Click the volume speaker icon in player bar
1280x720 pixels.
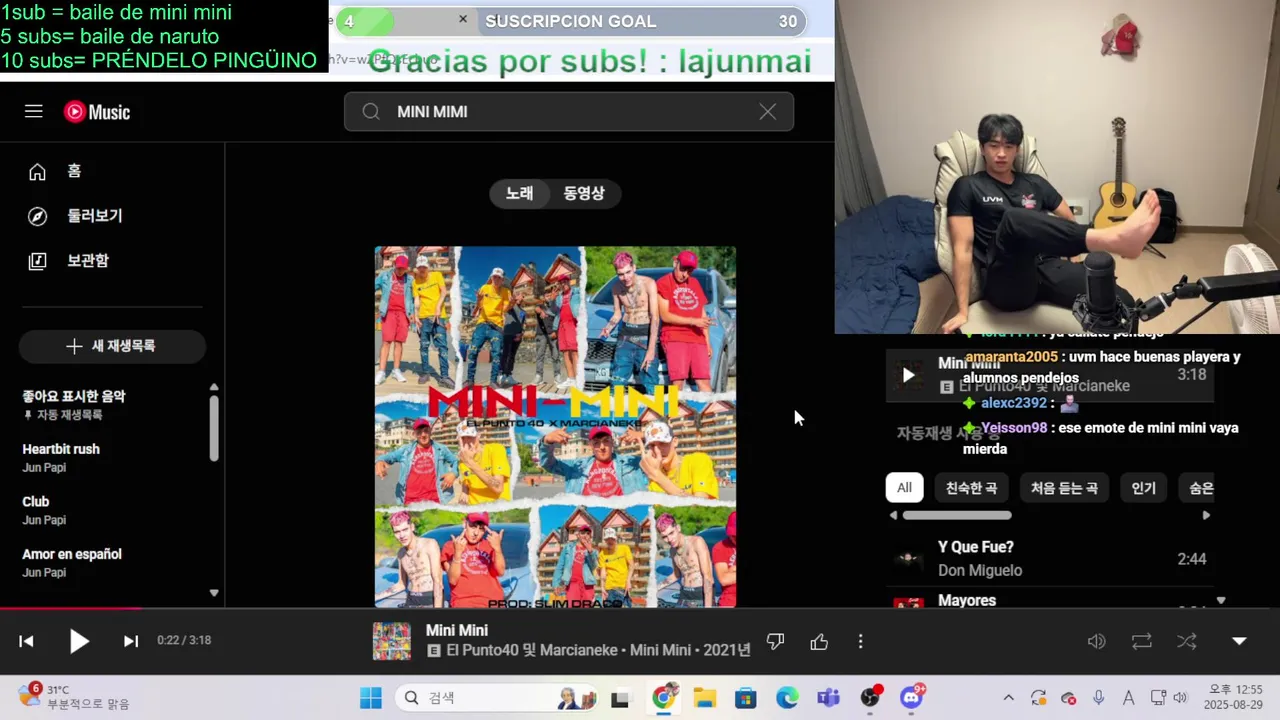(1097, 641)
